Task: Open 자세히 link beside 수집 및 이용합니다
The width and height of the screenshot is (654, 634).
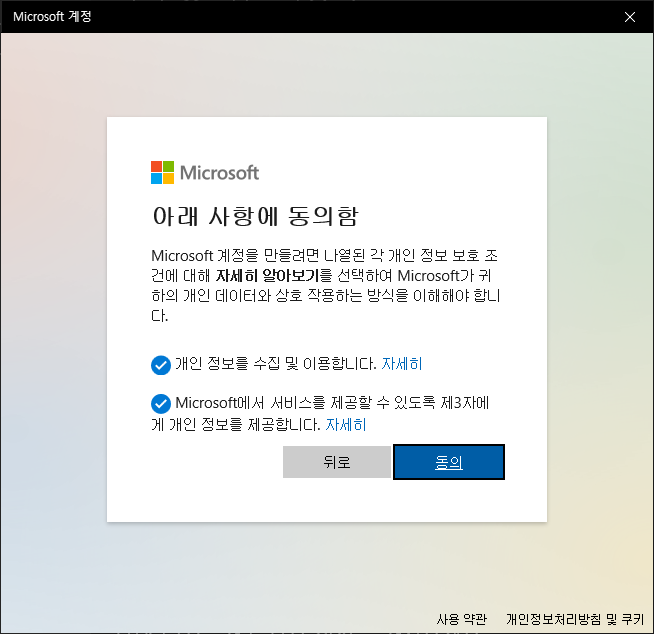Action: coord(402,364)
